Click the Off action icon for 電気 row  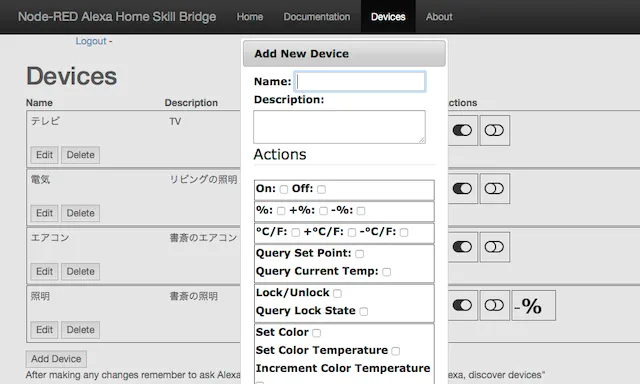[x=495, y=189]
